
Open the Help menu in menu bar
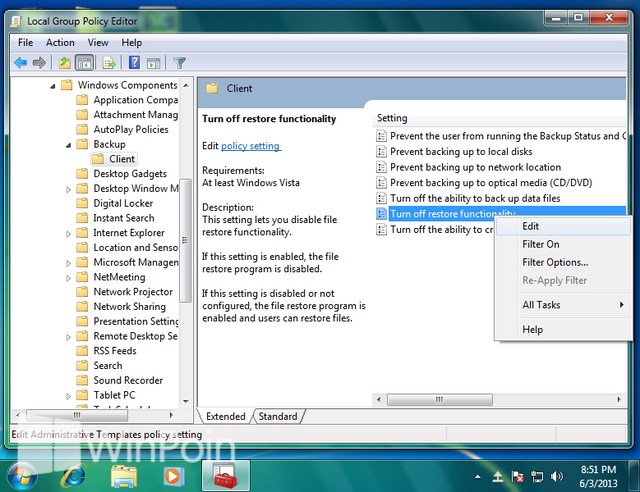tap(131, 42)
